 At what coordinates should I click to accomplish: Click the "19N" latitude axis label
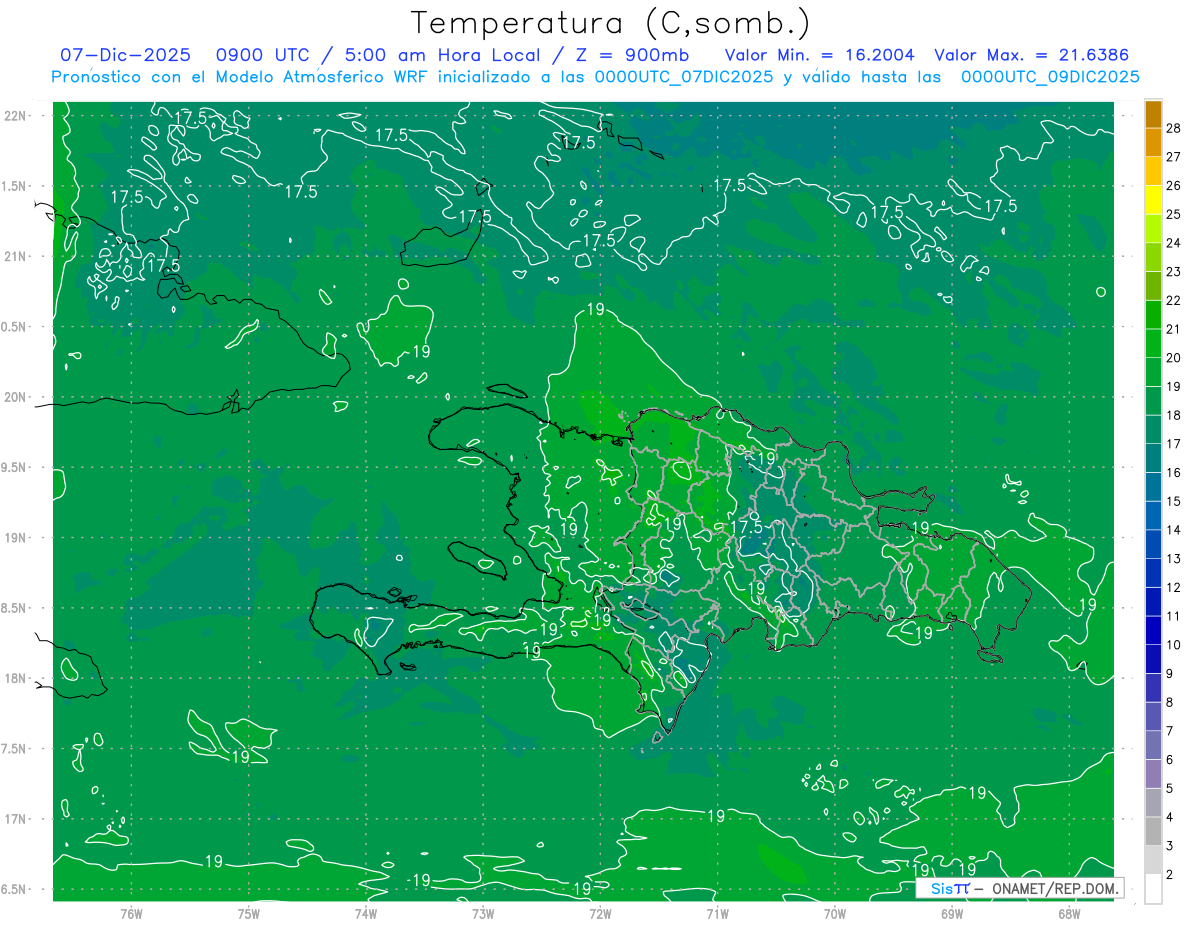click(15, 538)
